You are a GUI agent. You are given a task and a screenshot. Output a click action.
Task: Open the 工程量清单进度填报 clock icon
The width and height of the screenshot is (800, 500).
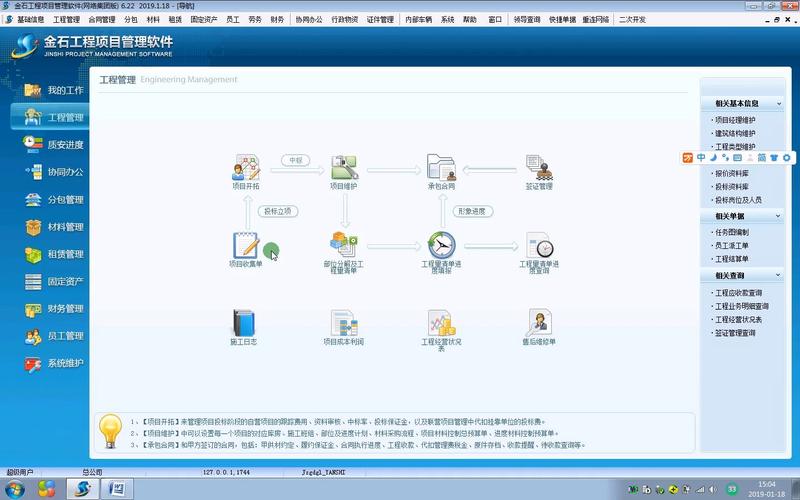pos(441,245)
